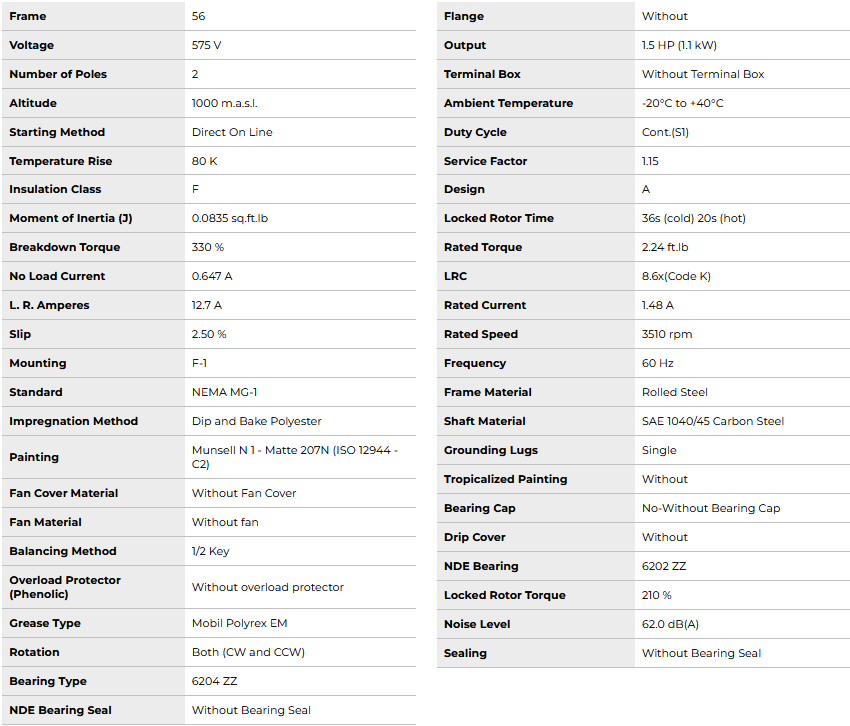Image resolution: width=850 pixels, height=726 pixels.
Task: Click the Number of Poles label
Action: coord(58,74)
